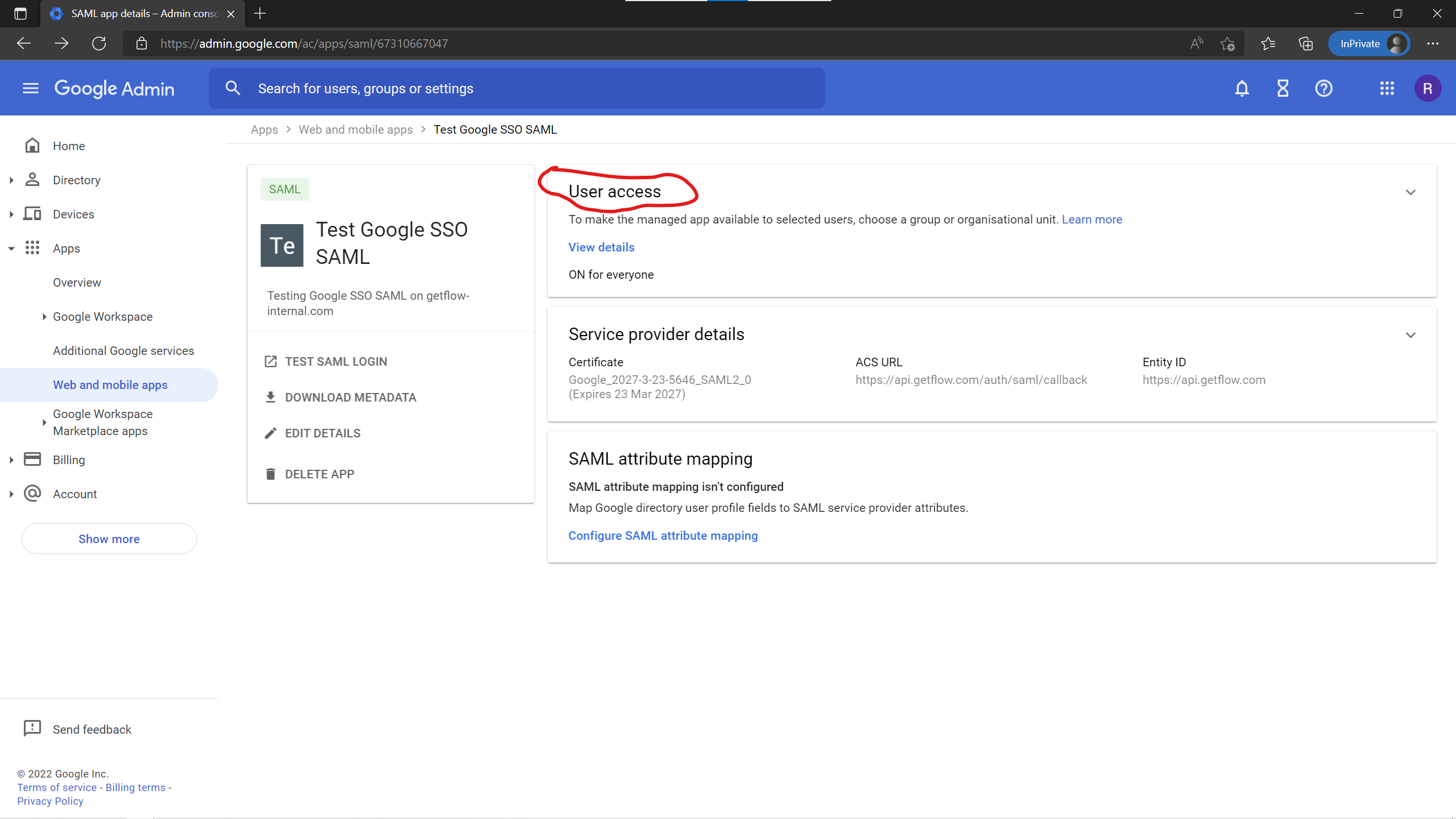
Task: Click the browser forward arrow
Action: click(x=61, y=43)
